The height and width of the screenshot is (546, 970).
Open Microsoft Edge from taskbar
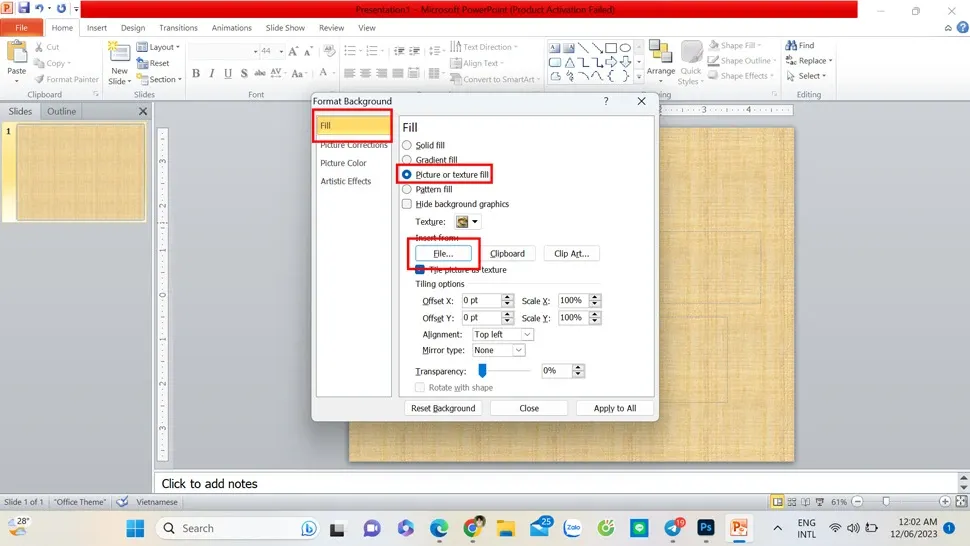tap(439, 528)
